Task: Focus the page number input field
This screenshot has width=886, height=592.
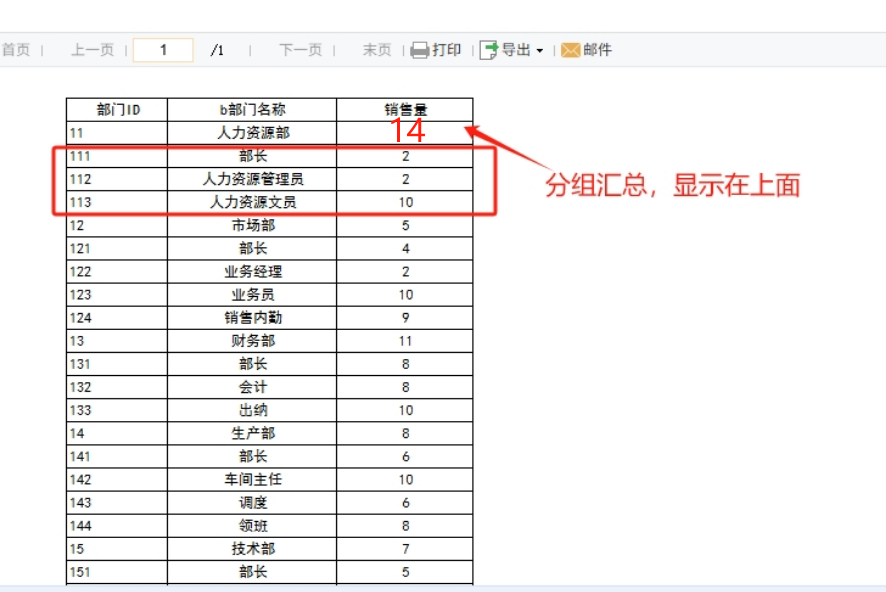Action: (163, 50)
